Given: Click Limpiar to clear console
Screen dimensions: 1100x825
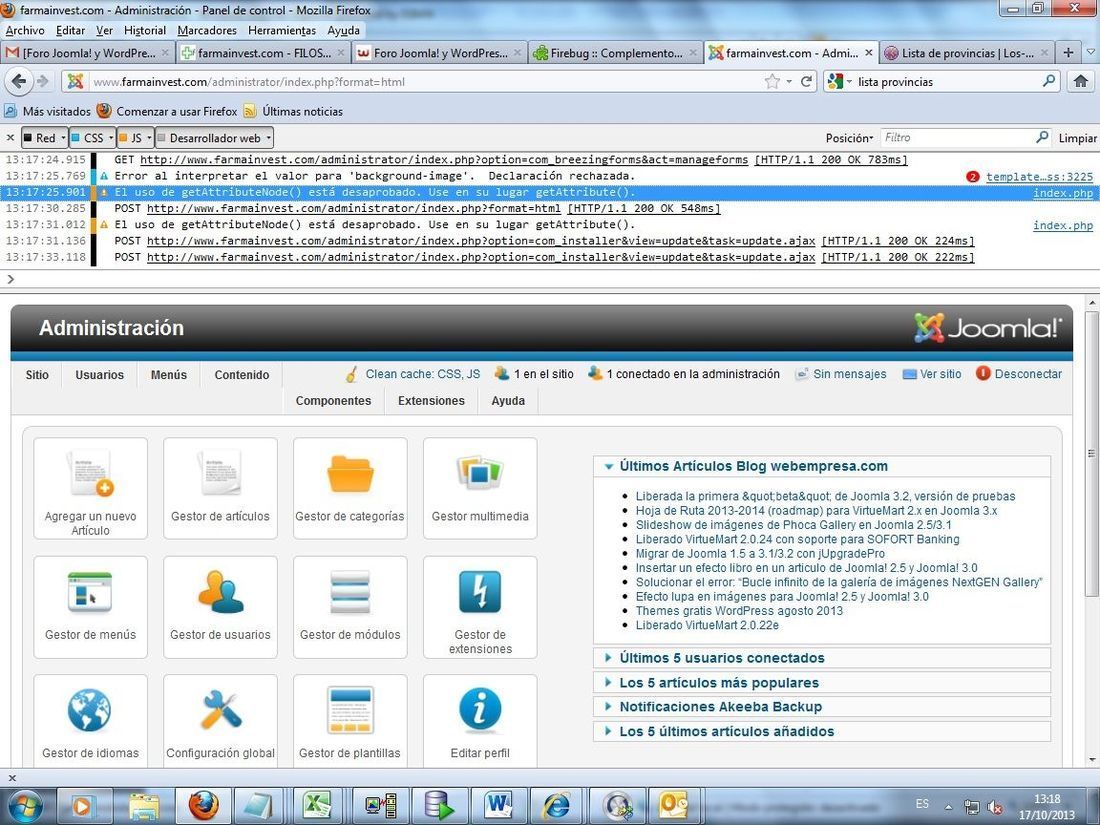Looking at the screenshot, I should [x=1078, y=138].
